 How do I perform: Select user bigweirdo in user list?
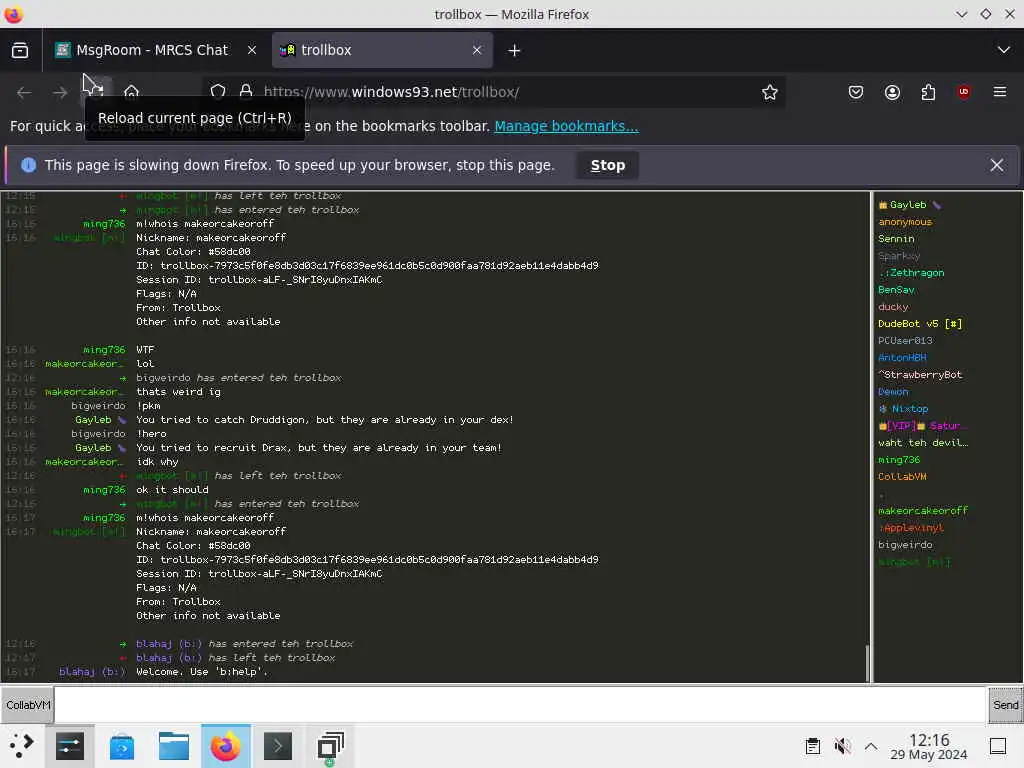pos(905,545)
